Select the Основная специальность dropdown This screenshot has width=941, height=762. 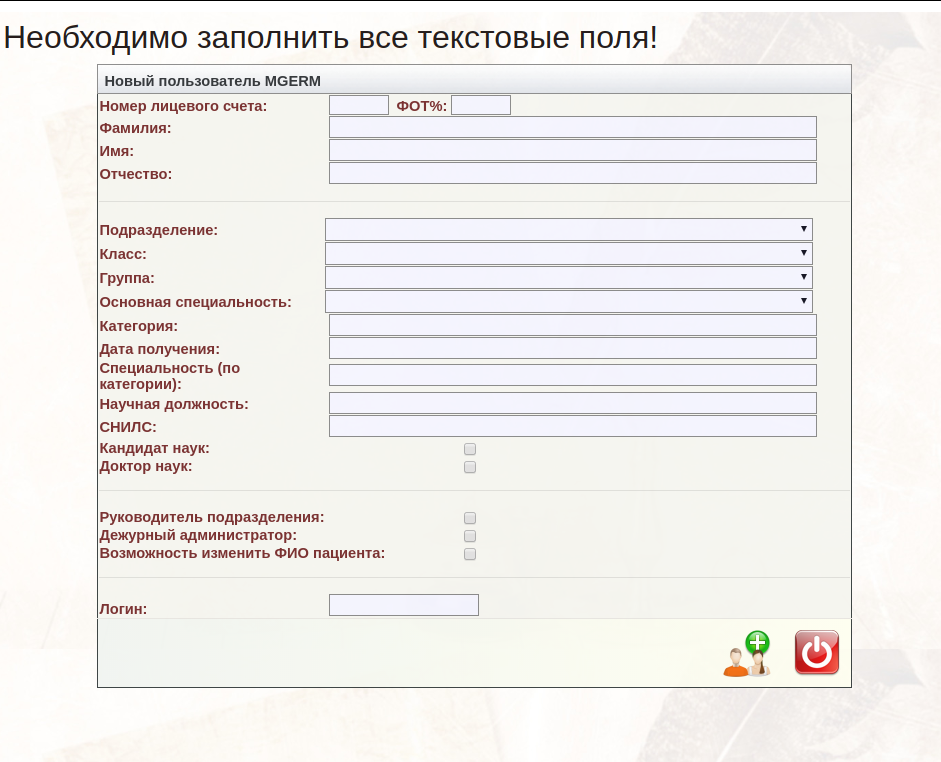pos(568,301)
